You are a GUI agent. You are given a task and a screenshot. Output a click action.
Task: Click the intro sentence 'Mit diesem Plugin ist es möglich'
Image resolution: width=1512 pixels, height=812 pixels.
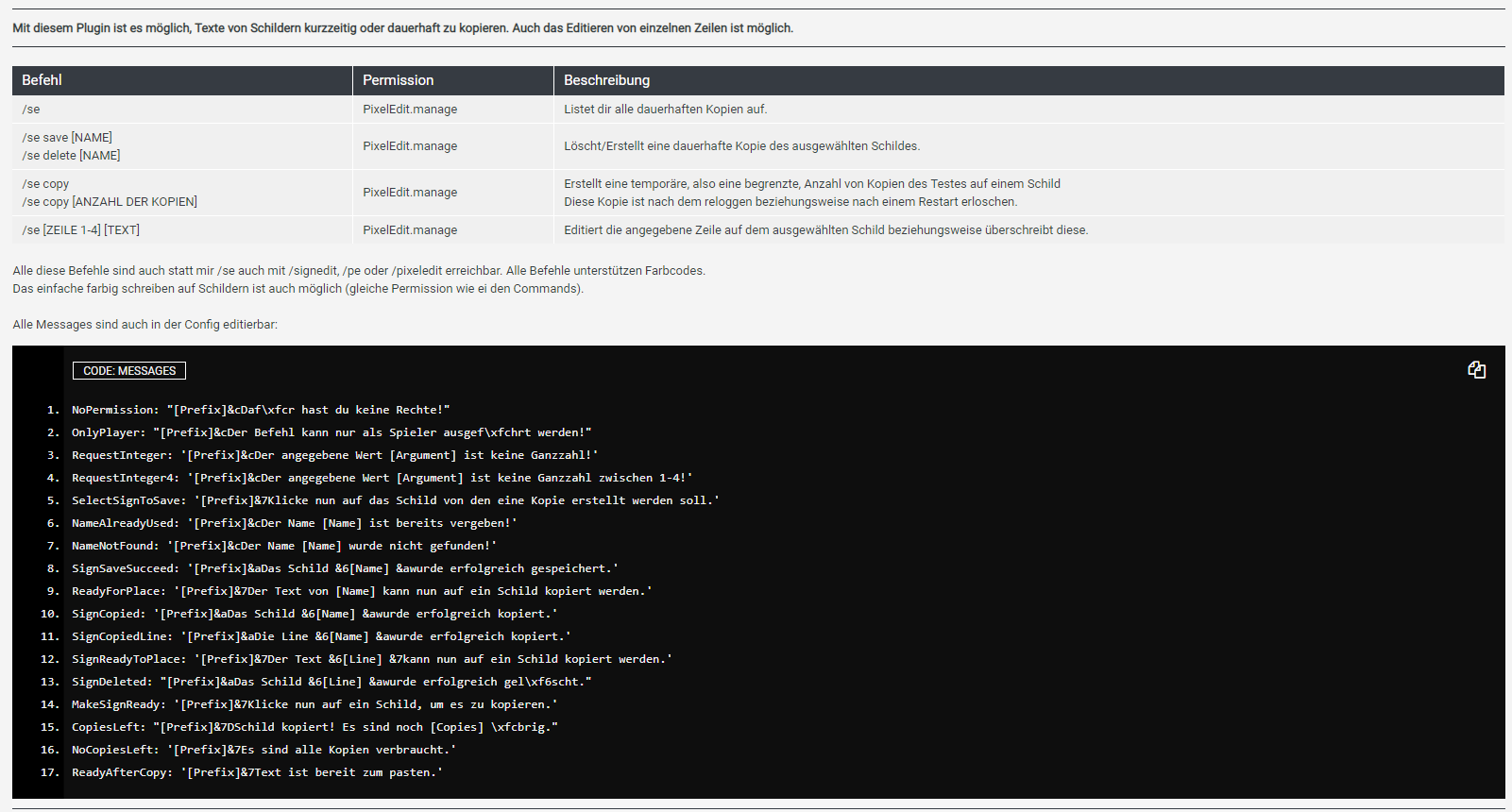(403, 28)
